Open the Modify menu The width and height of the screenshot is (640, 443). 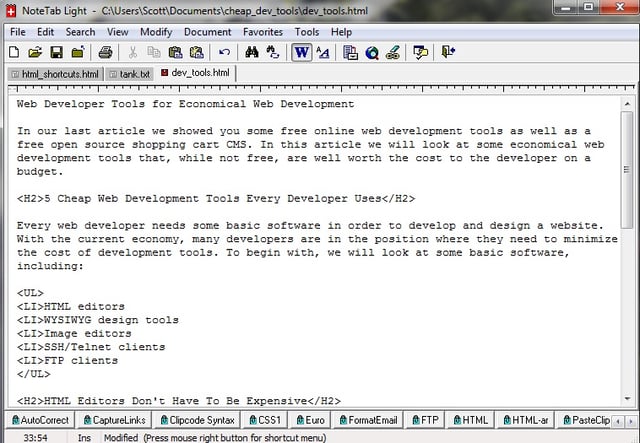click(156, 32)
